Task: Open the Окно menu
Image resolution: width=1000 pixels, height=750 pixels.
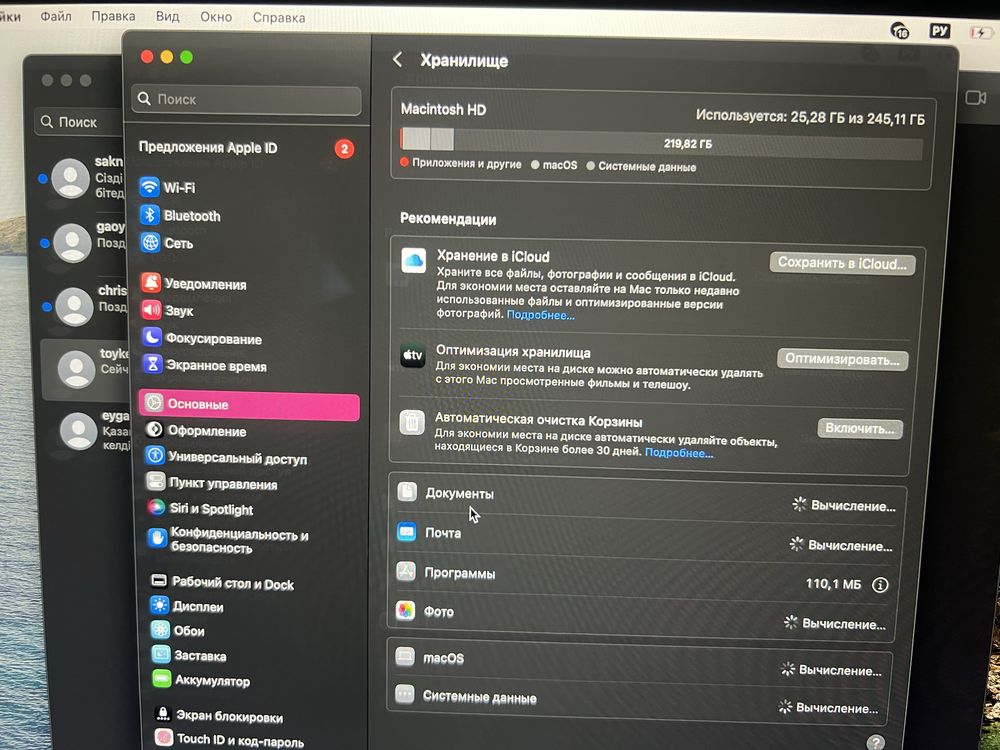Action: click(216, 17)
